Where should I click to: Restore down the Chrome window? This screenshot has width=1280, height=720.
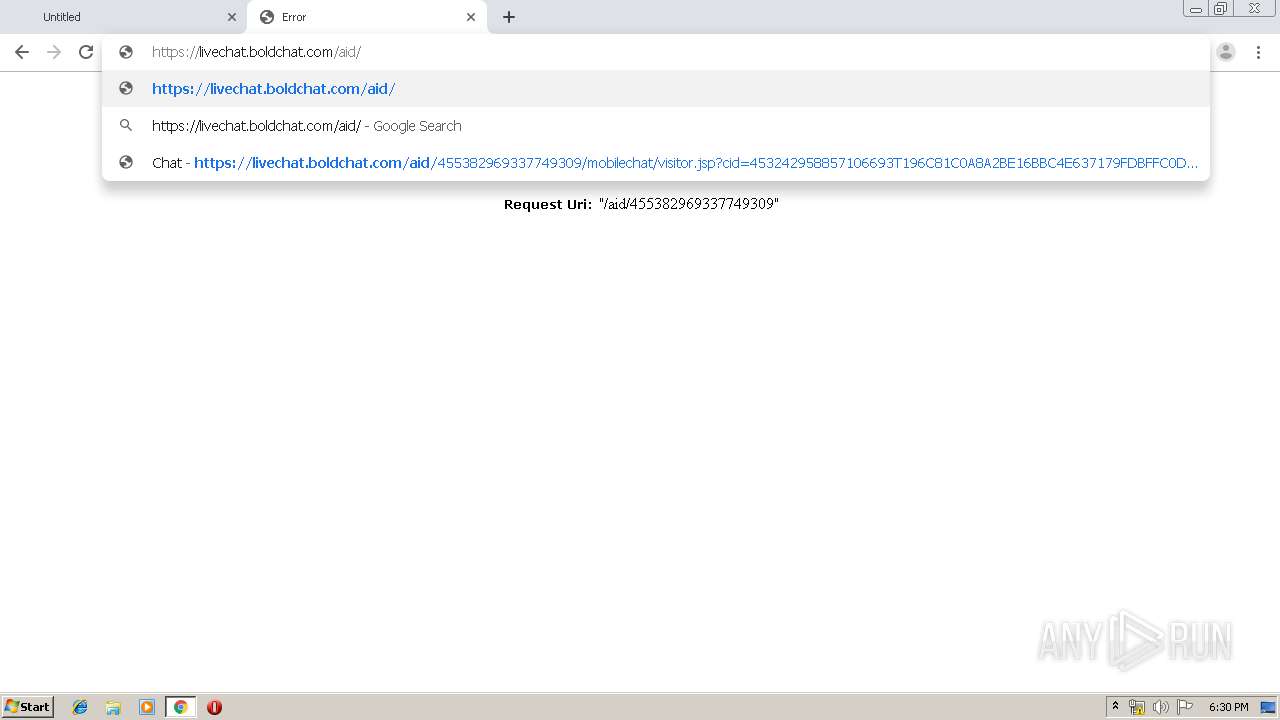pos(1221,9)
